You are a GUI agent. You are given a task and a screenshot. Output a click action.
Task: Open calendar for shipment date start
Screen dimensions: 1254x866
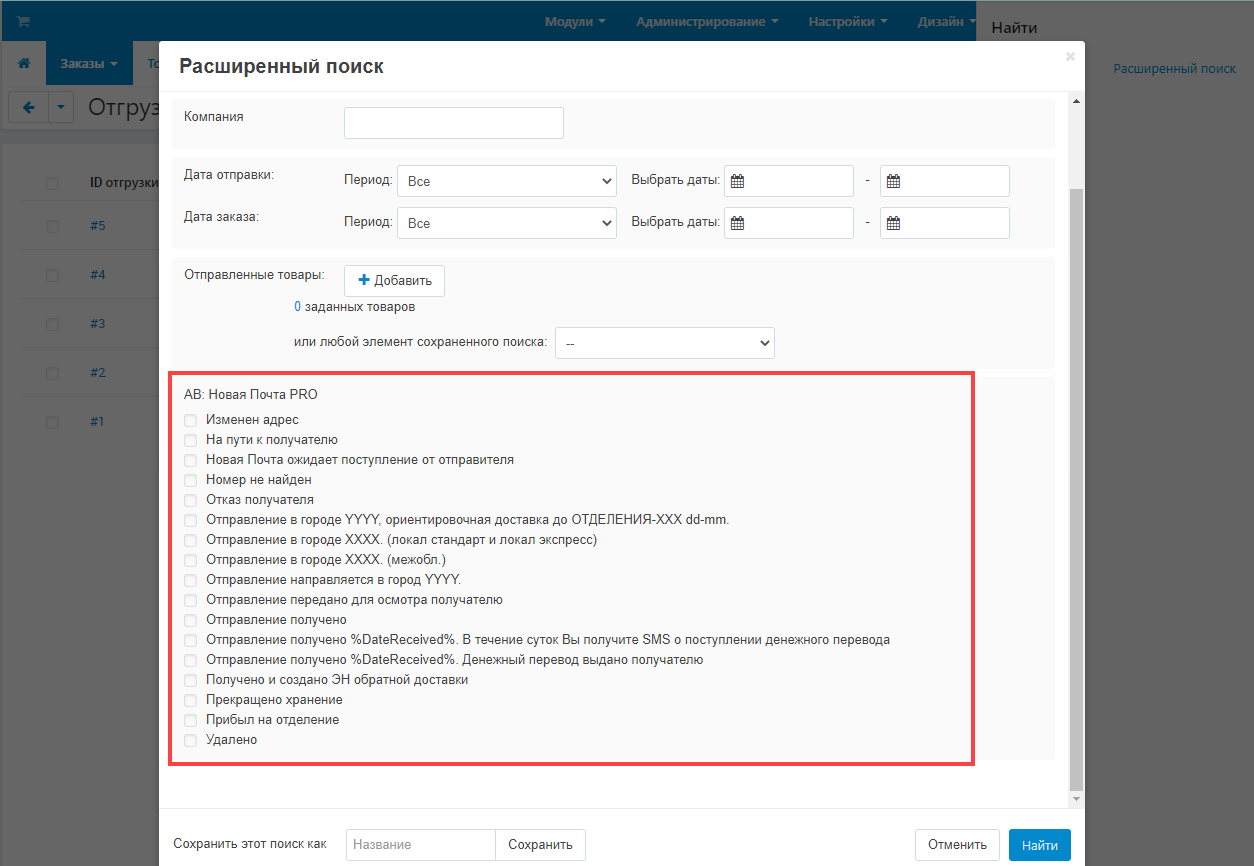(738, 181)
